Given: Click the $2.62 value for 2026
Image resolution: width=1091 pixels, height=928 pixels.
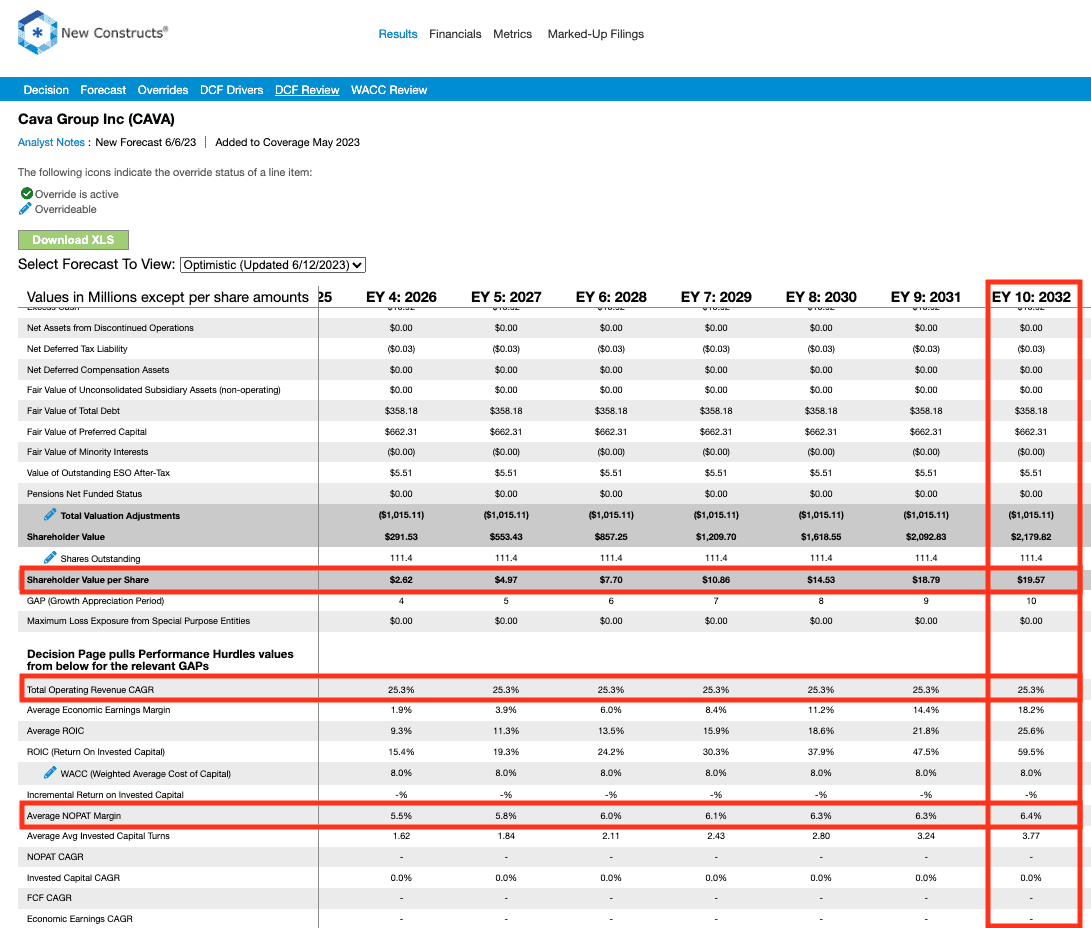Looking at the screenshot, I should pos(401,579).
